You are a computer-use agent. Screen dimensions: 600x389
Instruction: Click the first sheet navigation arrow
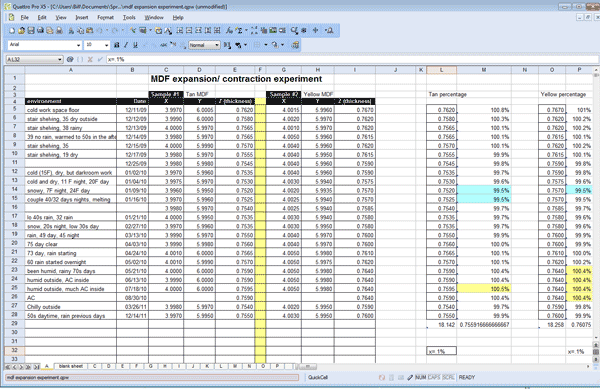tap(8, 367)
